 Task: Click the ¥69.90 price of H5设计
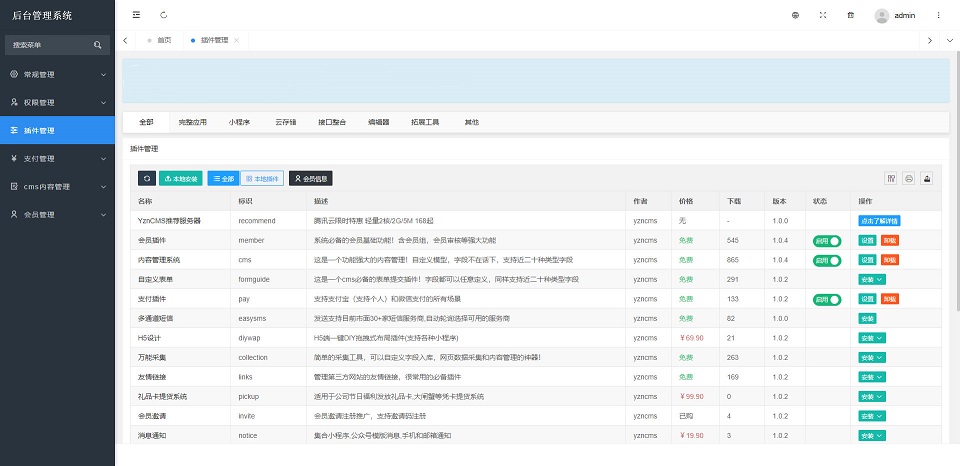click(x=692, y=338)
